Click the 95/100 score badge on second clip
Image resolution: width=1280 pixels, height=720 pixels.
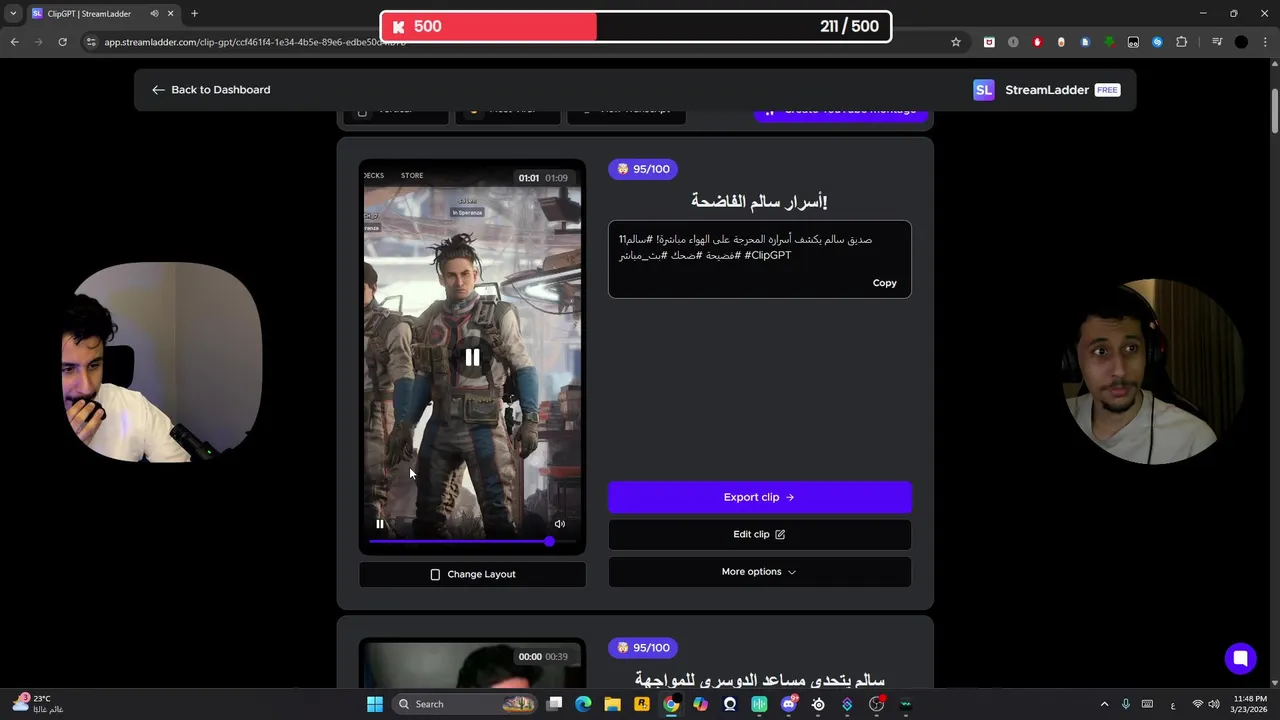click(643, 648)
